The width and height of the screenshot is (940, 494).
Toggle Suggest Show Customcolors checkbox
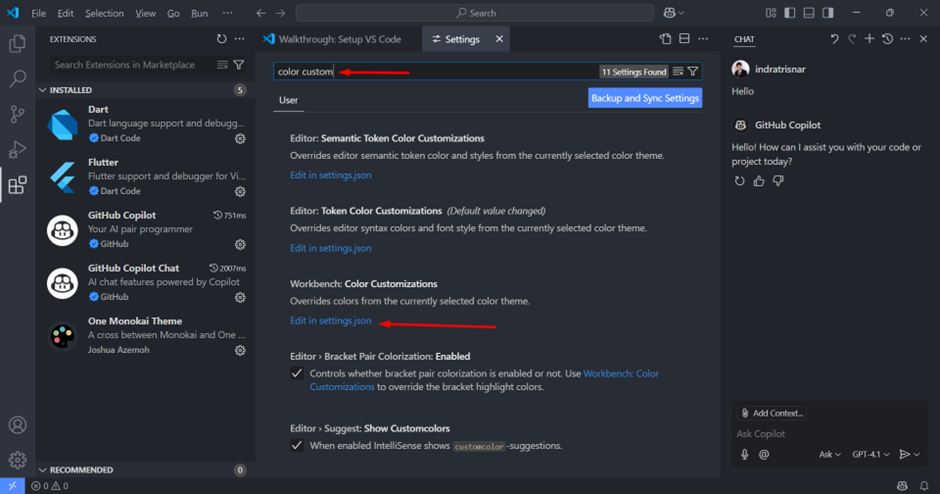[x=297, y=445]
